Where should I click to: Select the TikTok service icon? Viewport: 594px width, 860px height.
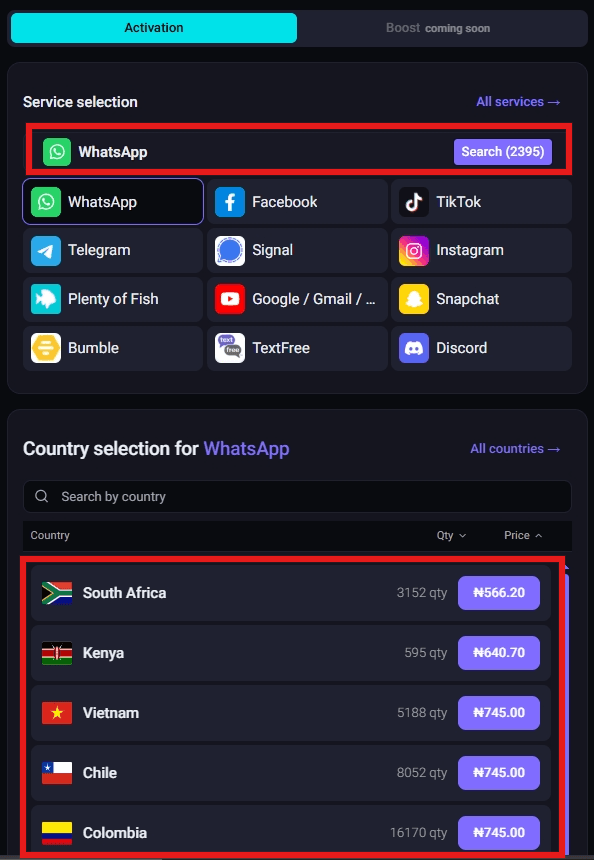[x=414, y=201]
